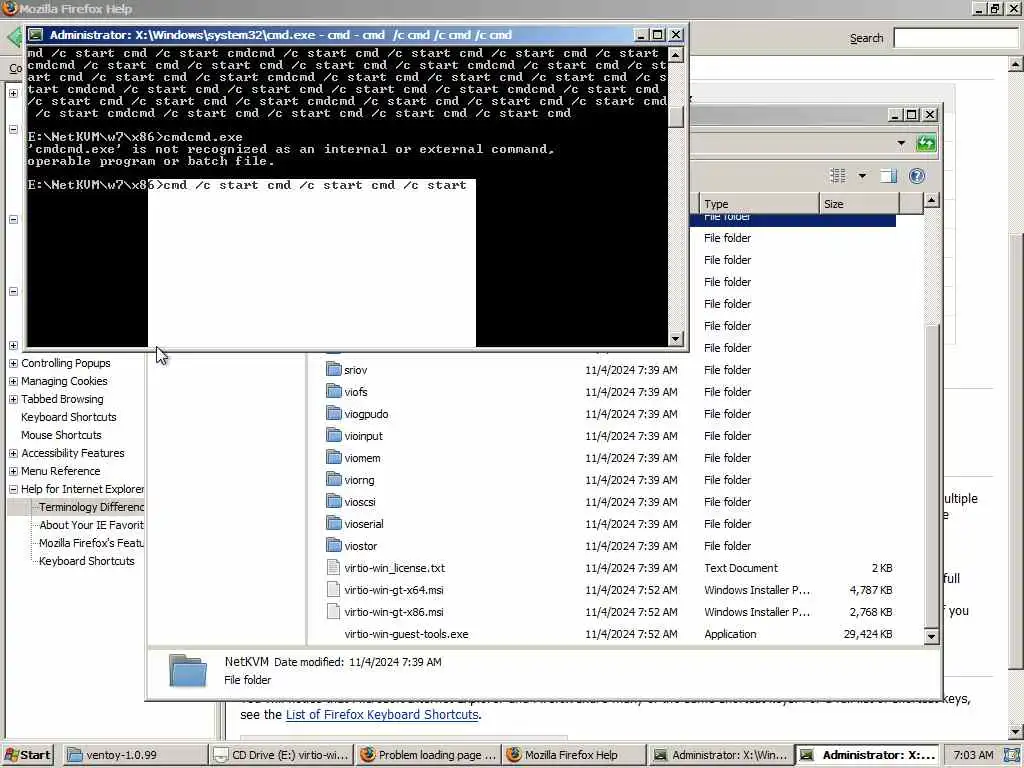
Task: Collapse the Help for Internet Explorer topic
Action: (x=13, y=489)
